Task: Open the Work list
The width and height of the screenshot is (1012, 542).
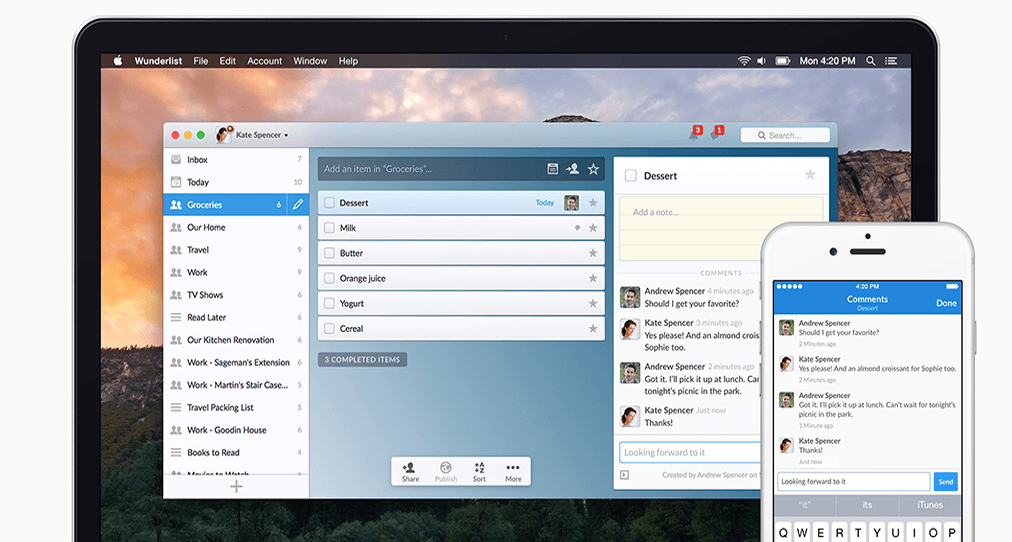Action: 236,272
